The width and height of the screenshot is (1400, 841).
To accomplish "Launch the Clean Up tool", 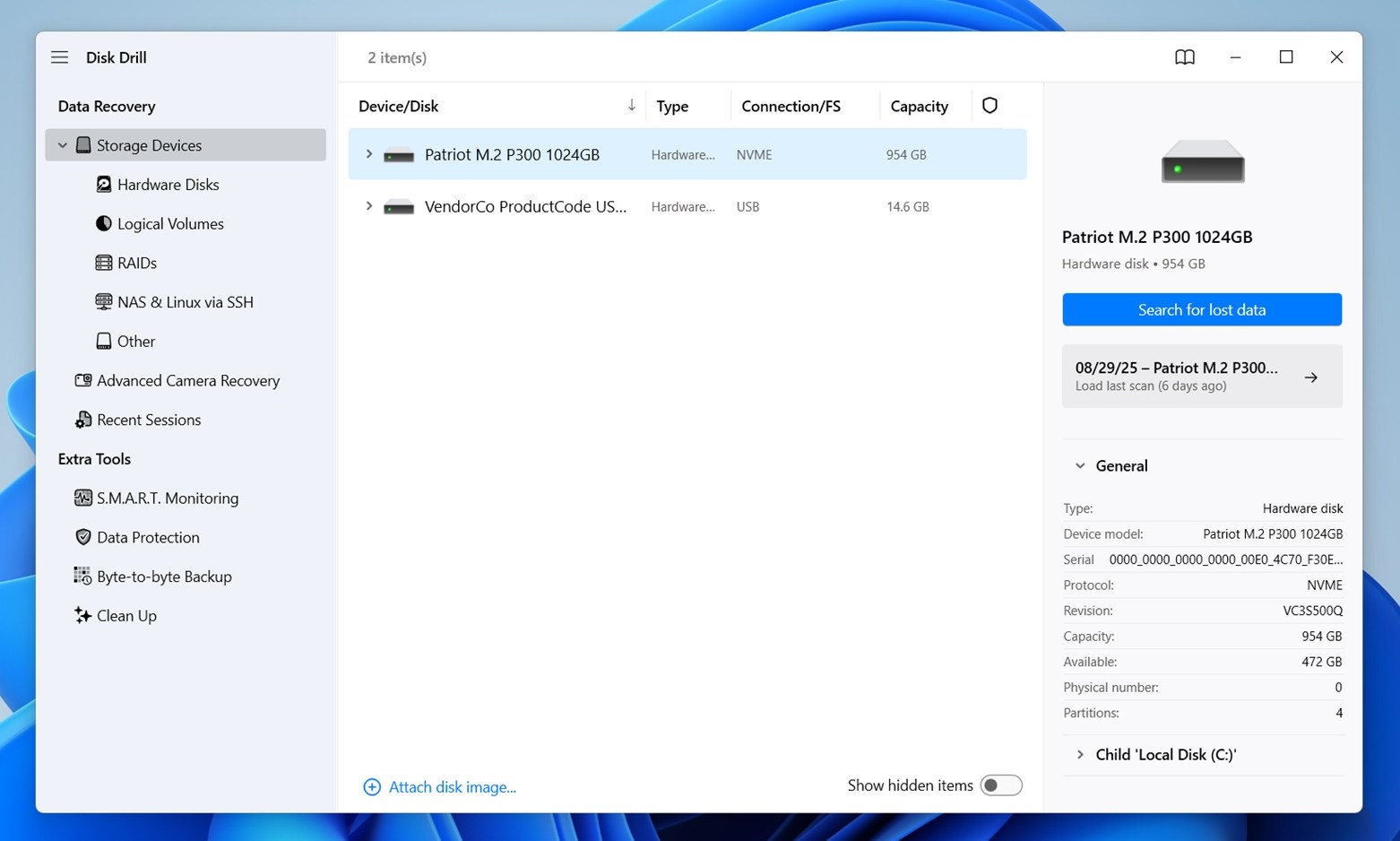I will pos(126,615).
